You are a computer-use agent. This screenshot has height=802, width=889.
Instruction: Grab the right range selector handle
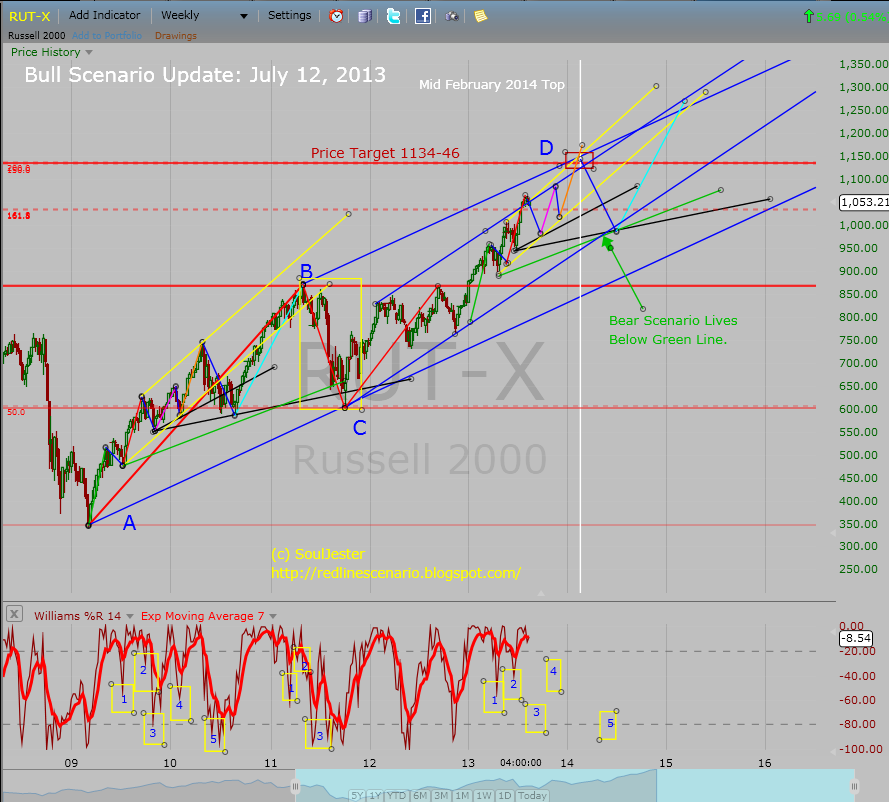[854, 786]
